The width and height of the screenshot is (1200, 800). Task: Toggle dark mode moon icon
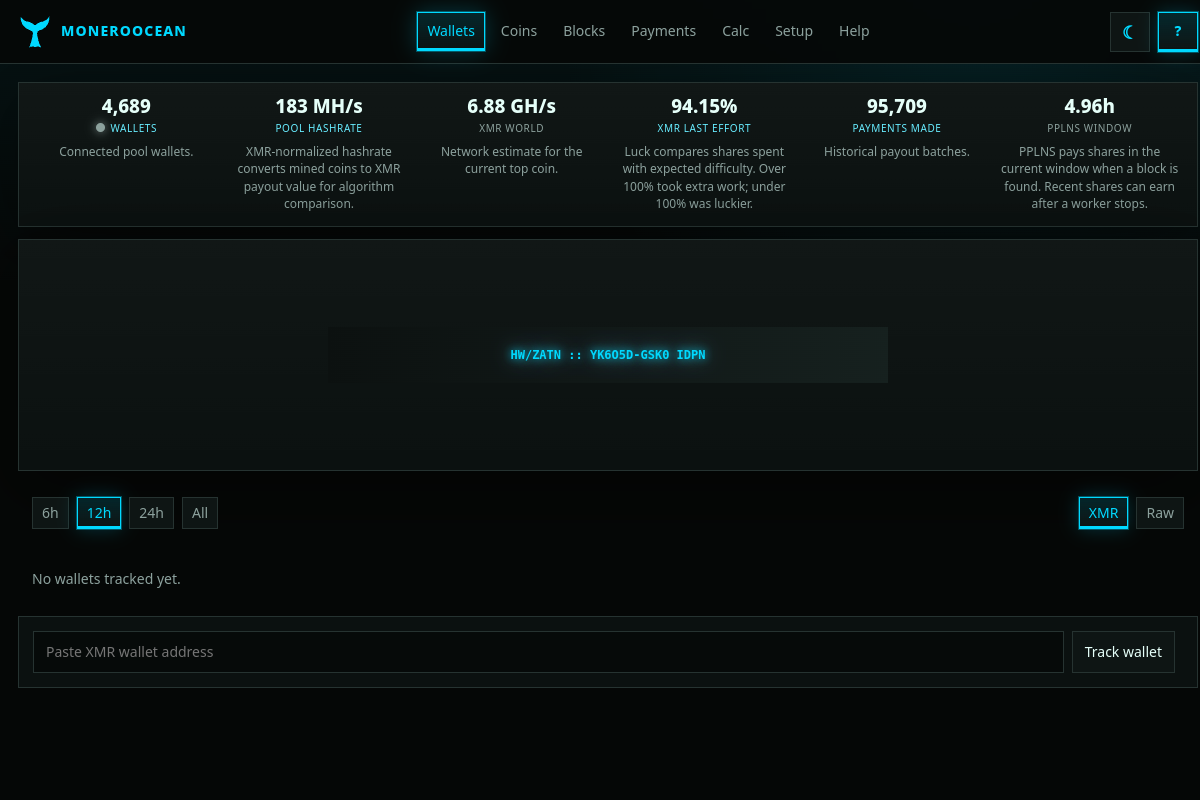click(1130, 32)
